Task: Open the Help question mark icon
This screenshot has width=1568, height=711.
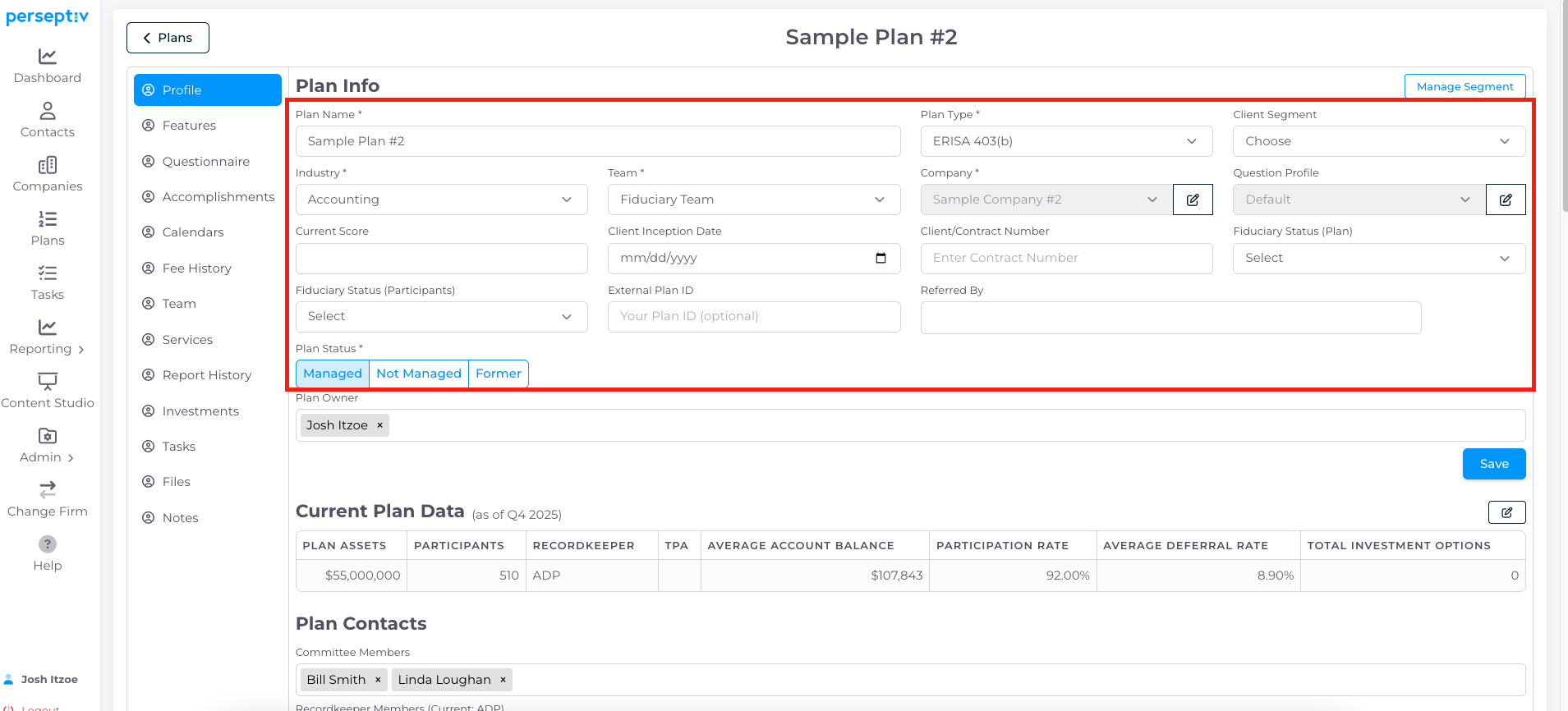Action: [48, 544]
